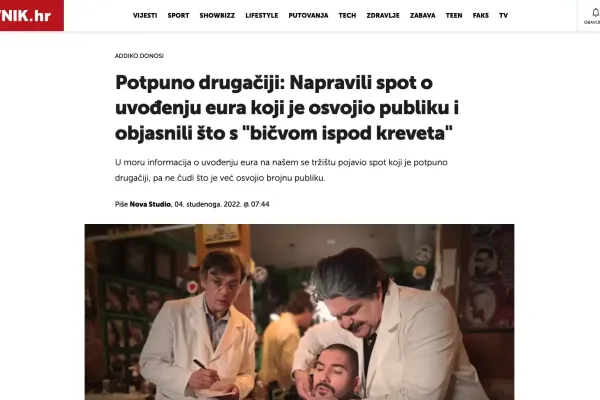This screenshot has height=400, width=600.
Task: Click the article publication date text
Action: click(x=222, y=204)
